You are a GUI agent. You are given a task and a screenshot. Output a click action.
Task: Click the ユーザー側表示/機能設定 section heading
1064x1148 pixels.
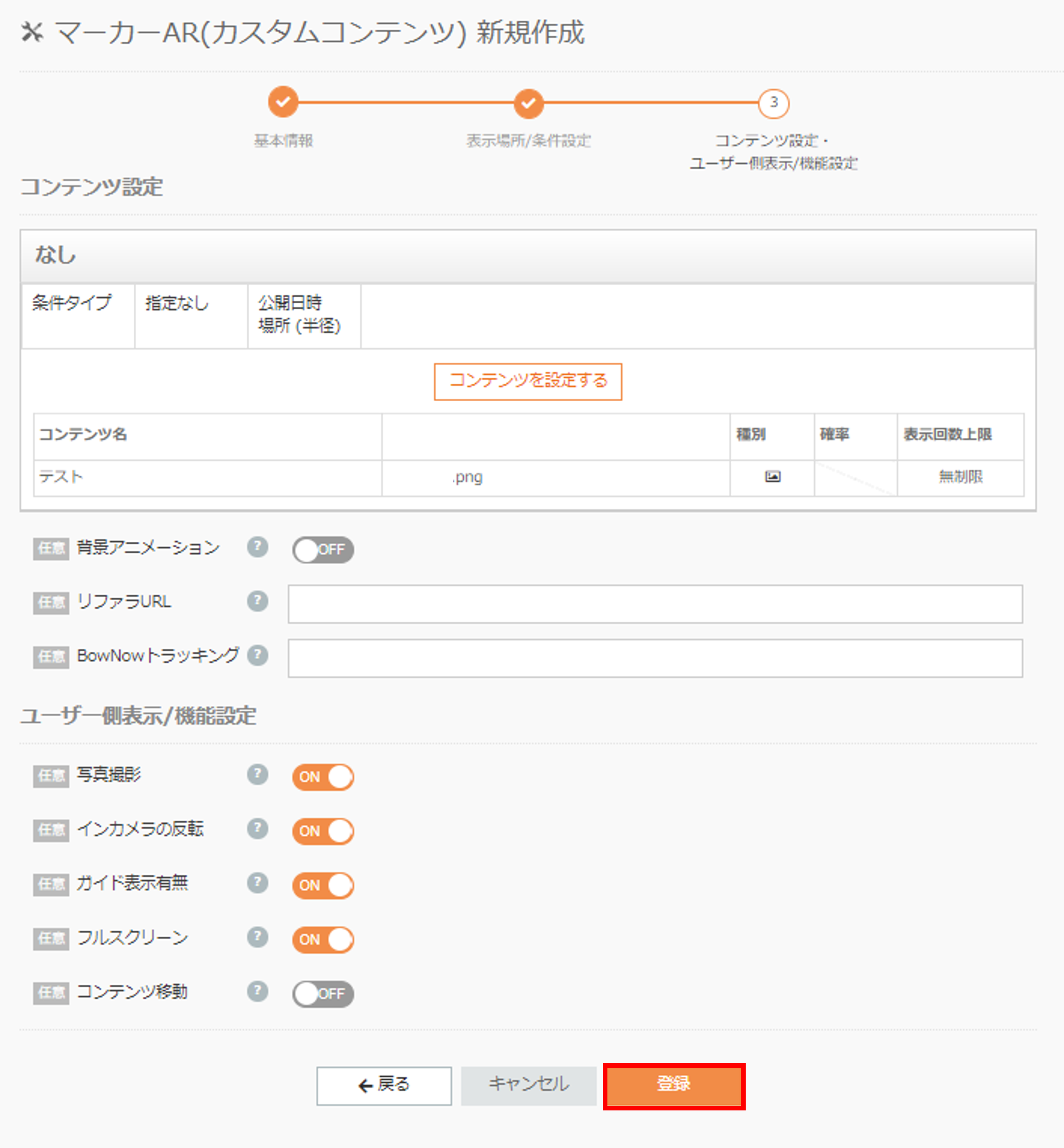[x=139, y=717]
